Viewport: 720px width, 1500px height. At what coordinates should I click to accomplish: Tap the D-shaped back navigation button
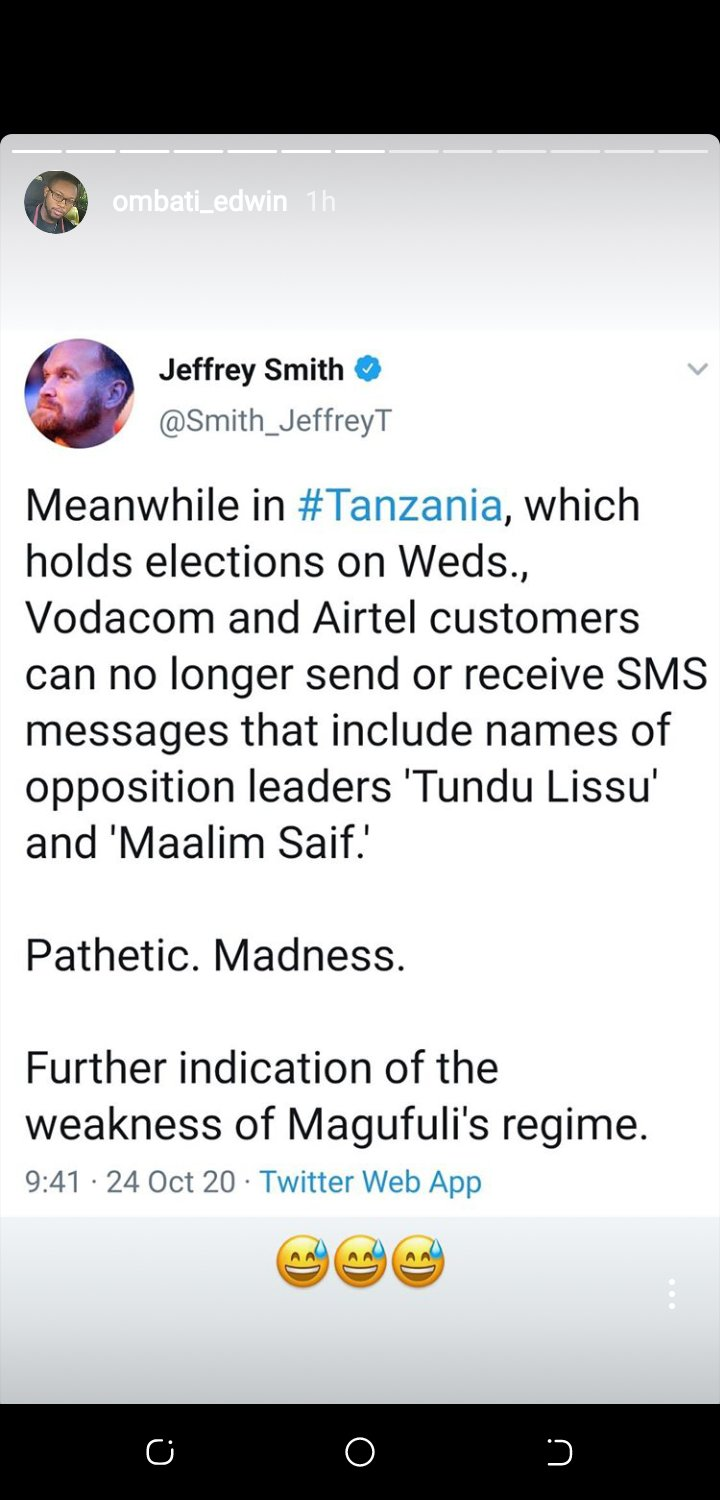[x=559, y=1452]
